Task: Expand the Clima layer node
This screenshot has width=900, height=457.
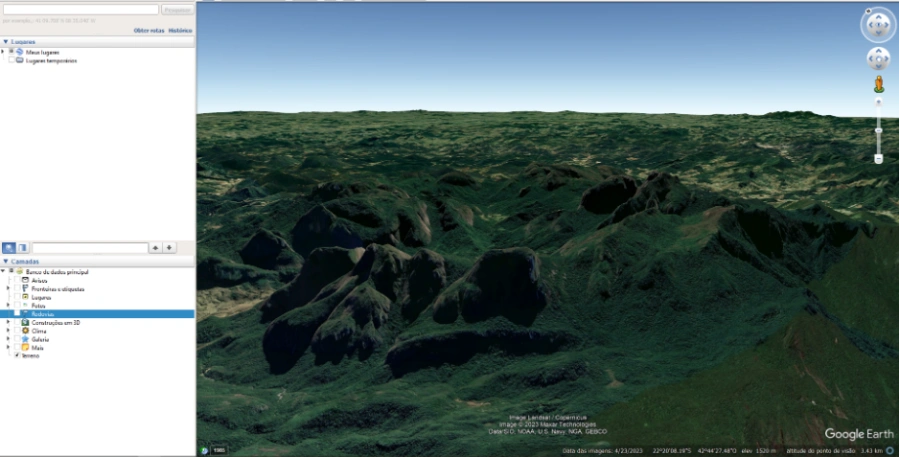Action: tap(9, 331)
